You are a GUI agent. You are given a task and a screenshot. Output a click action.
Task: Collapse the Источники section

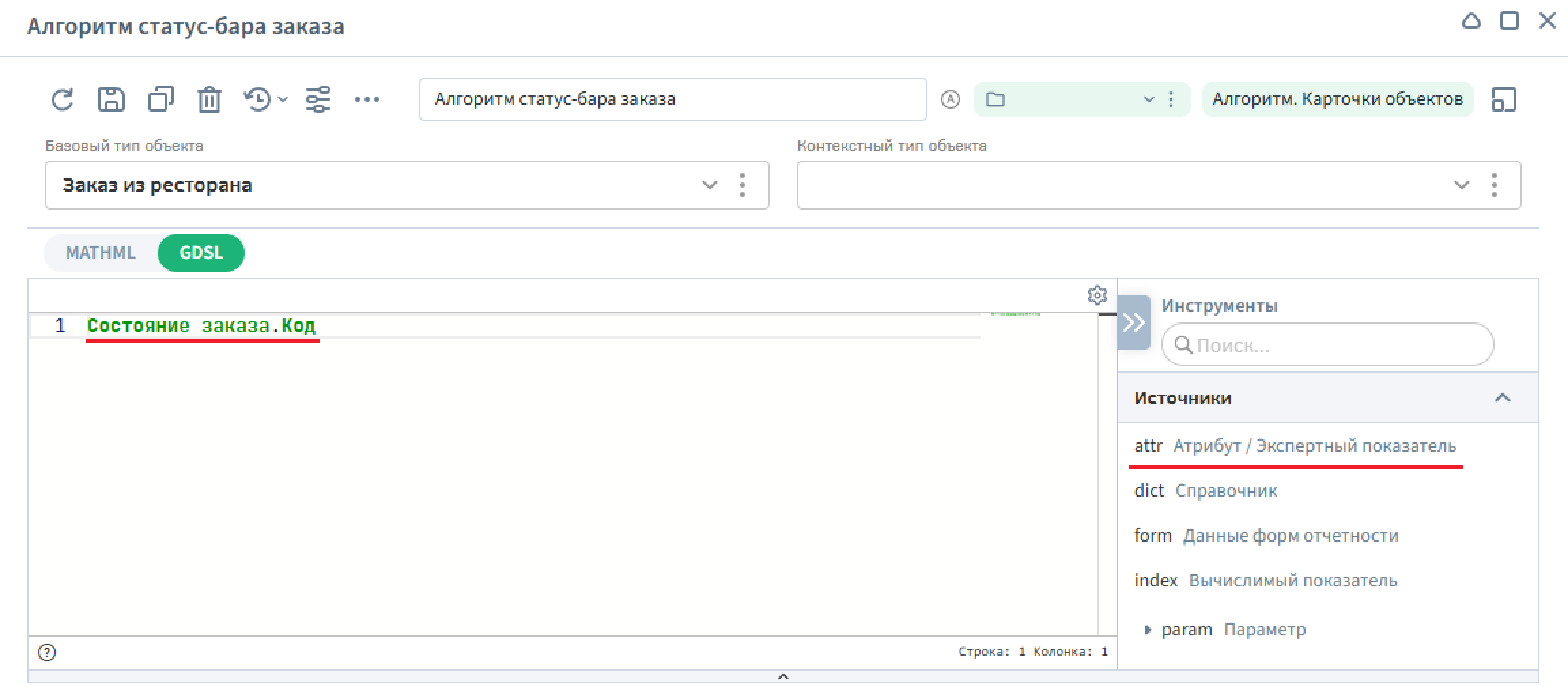(x=1502, y=398)
